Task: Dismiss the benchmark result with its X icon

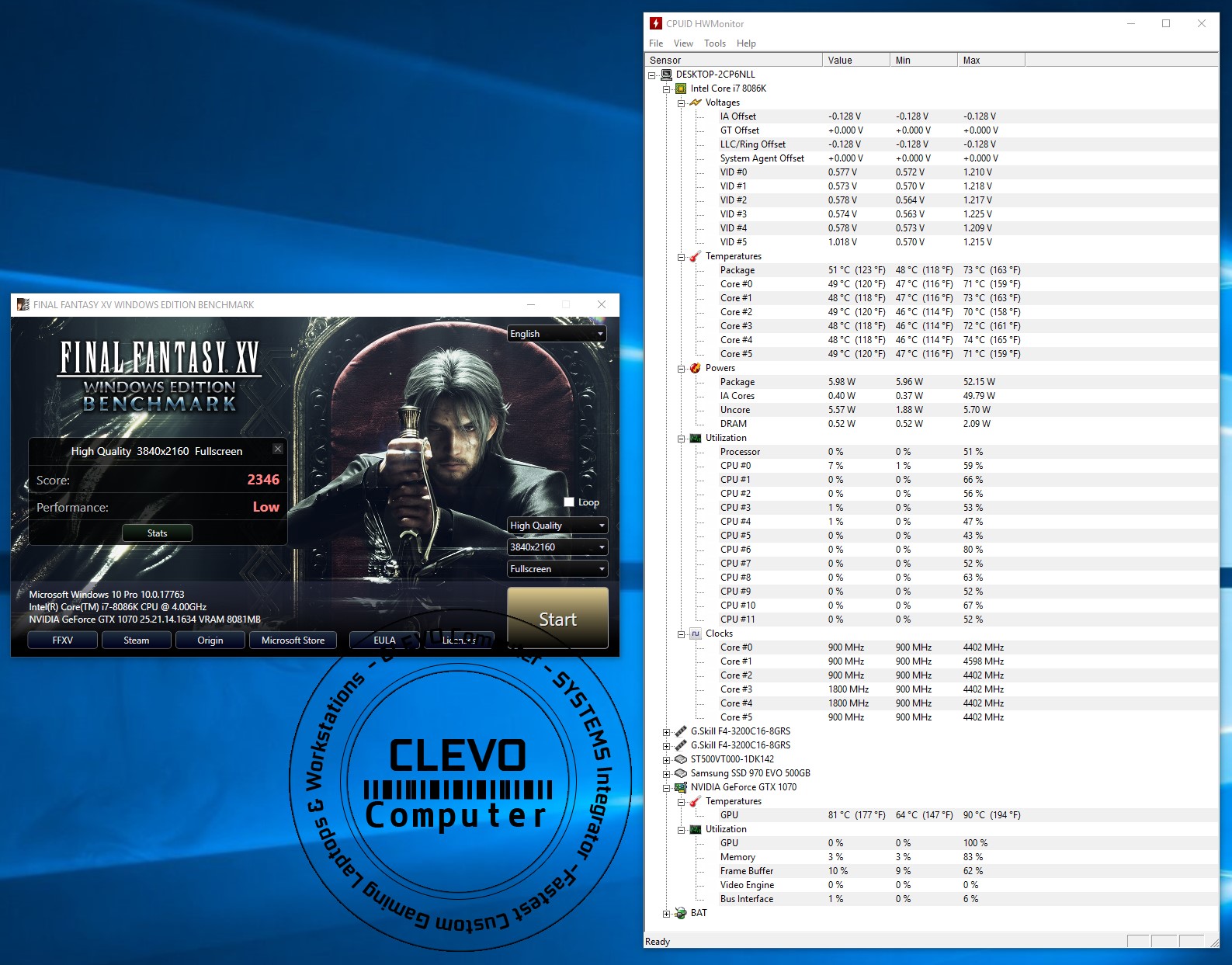Action: [x=278, y=449]
